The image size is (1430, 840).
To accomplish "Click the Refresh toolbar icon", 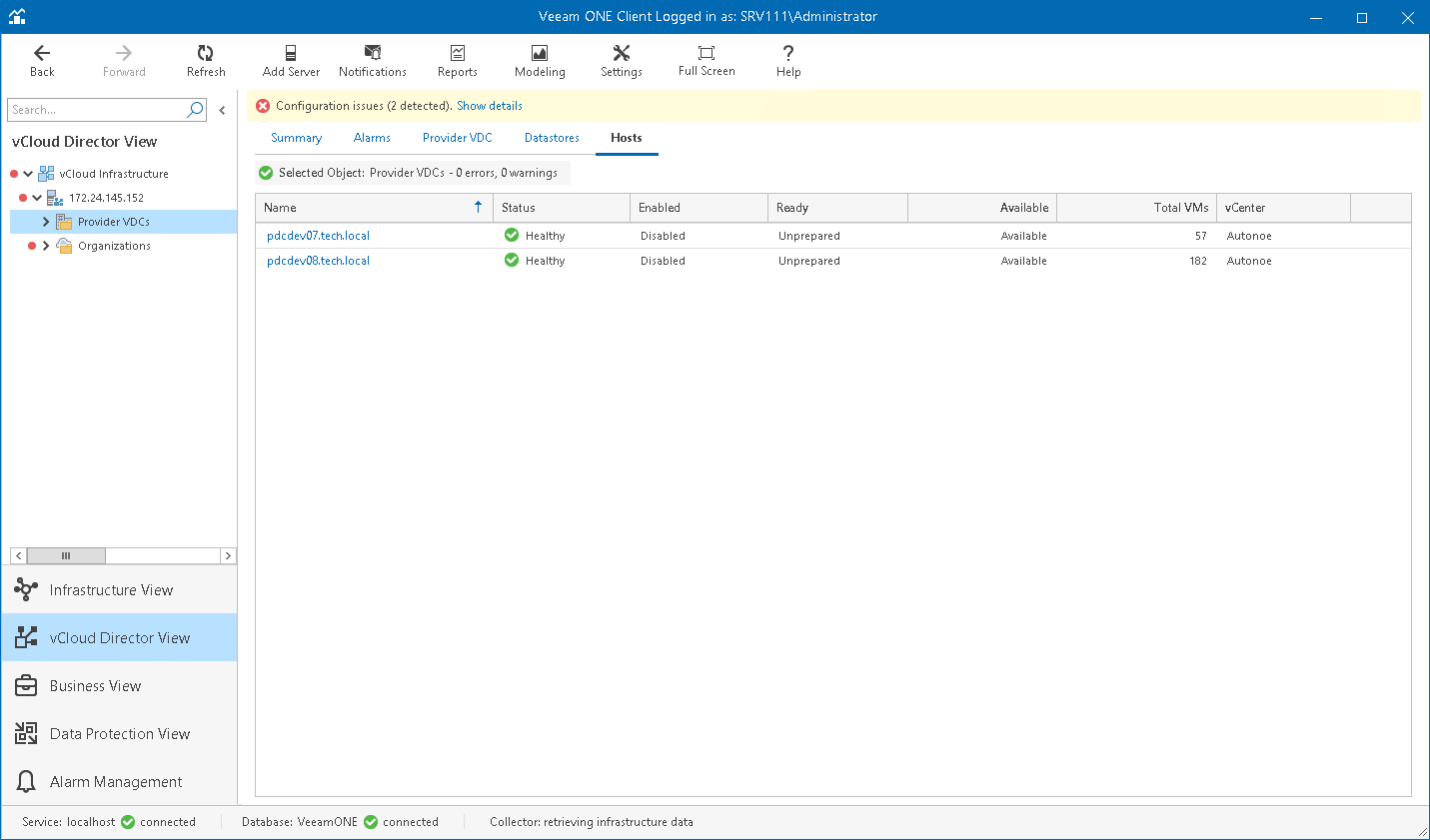I will point(206,60).
